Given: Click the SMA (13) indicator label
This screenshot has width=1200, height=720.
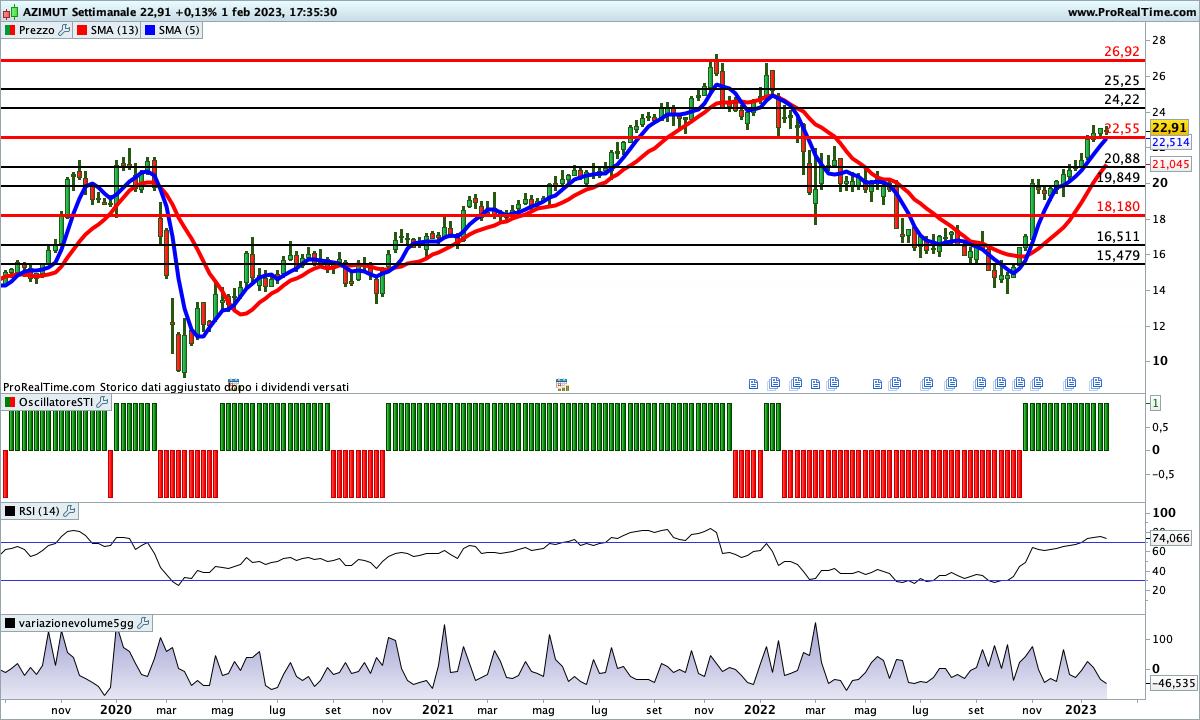Looking at the screenshot, I should pyautogui.click(x=116, y=31).
